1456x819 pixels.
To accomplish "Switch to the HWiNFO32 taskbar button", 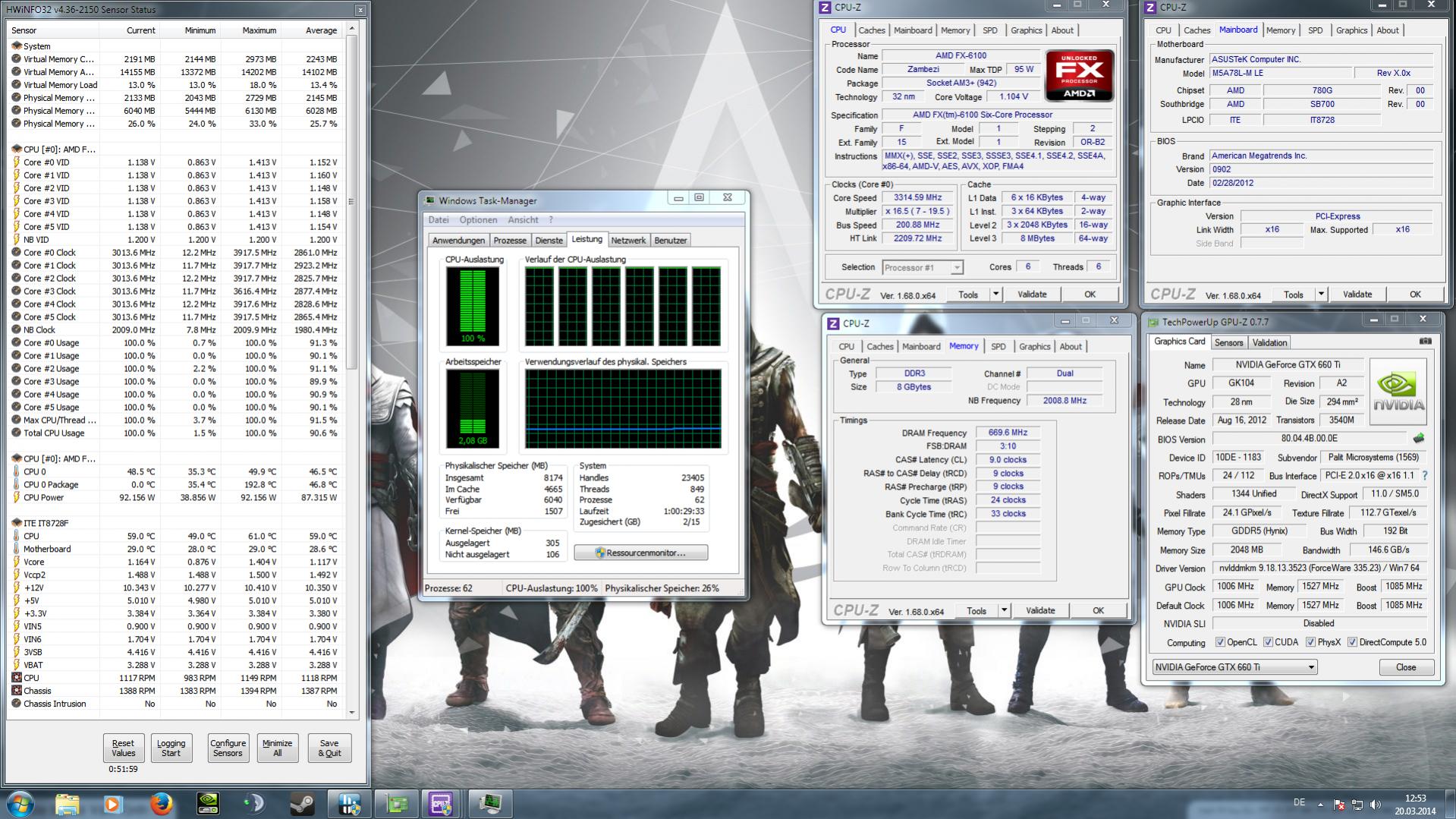I will [349, 804].
